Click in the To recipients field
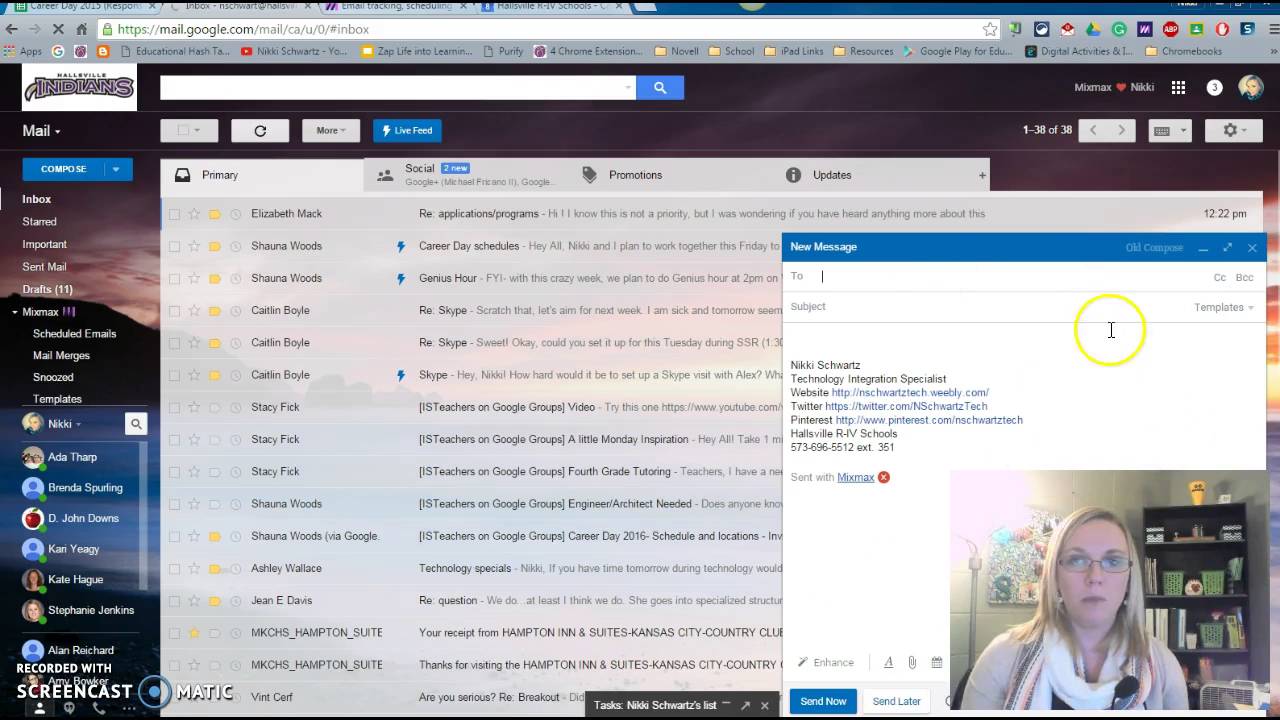1280x720 pixels. click(x=1010, y=277)
